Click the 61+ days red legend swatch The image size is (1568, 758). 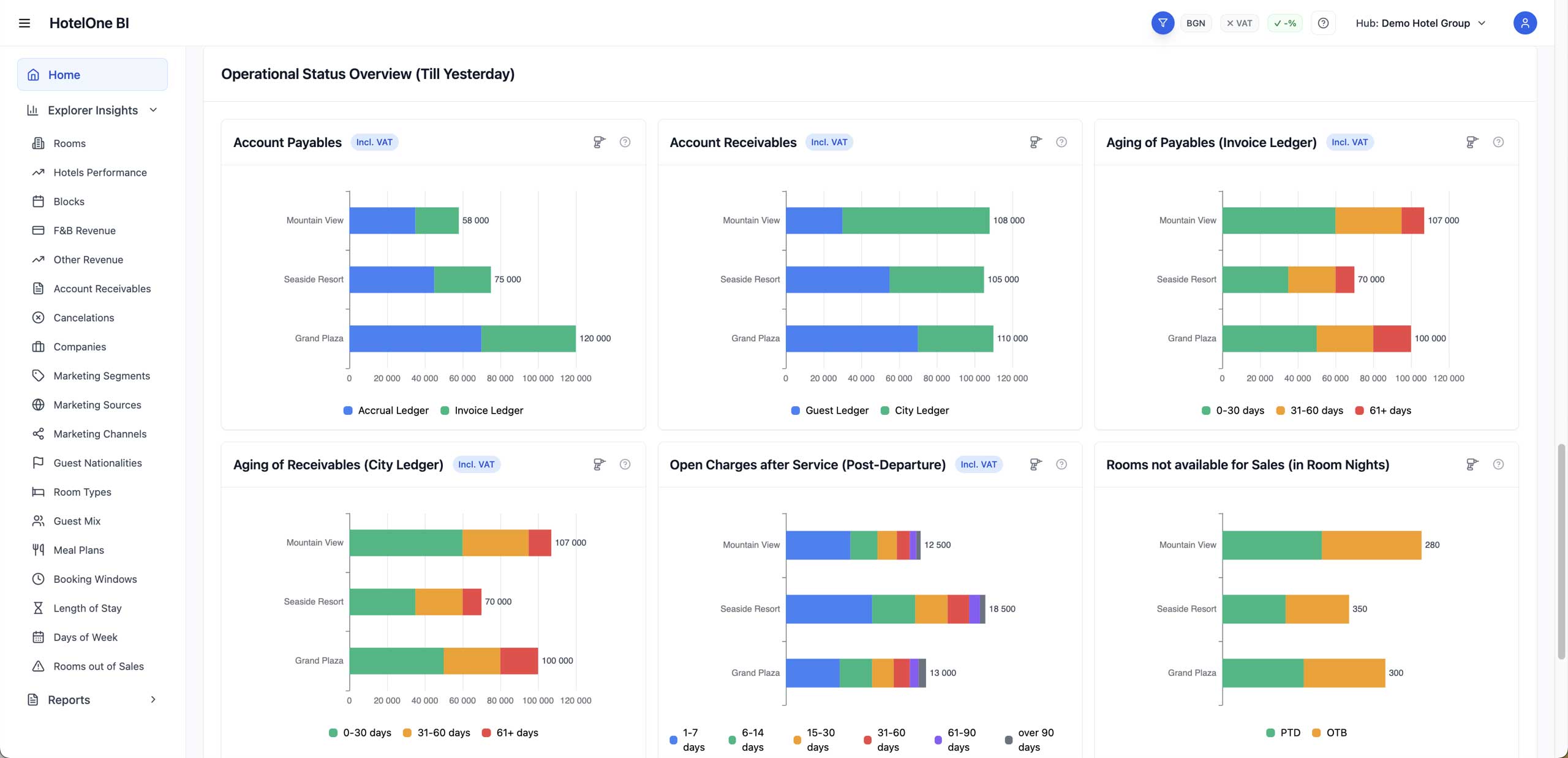coord(1359,411)
